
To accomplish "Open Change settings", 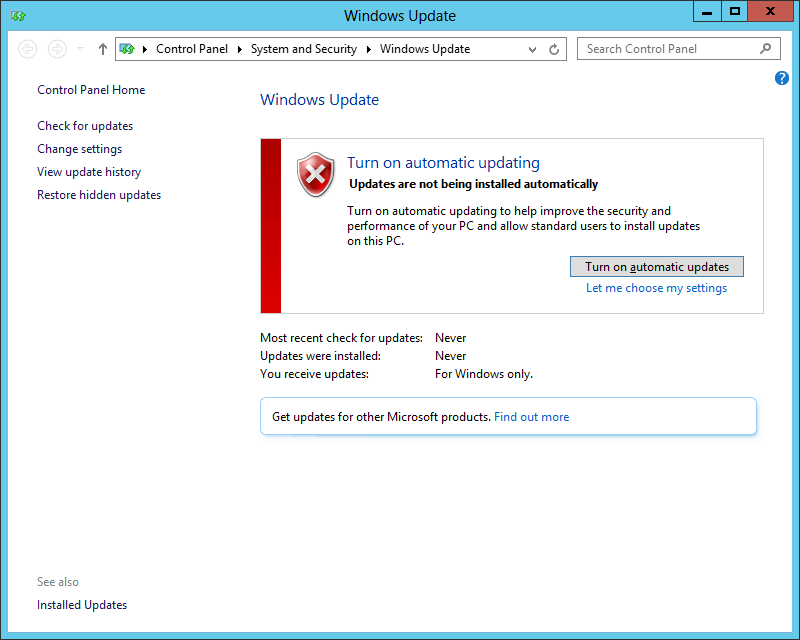I will pyautogui.click(x=80, y=149).
